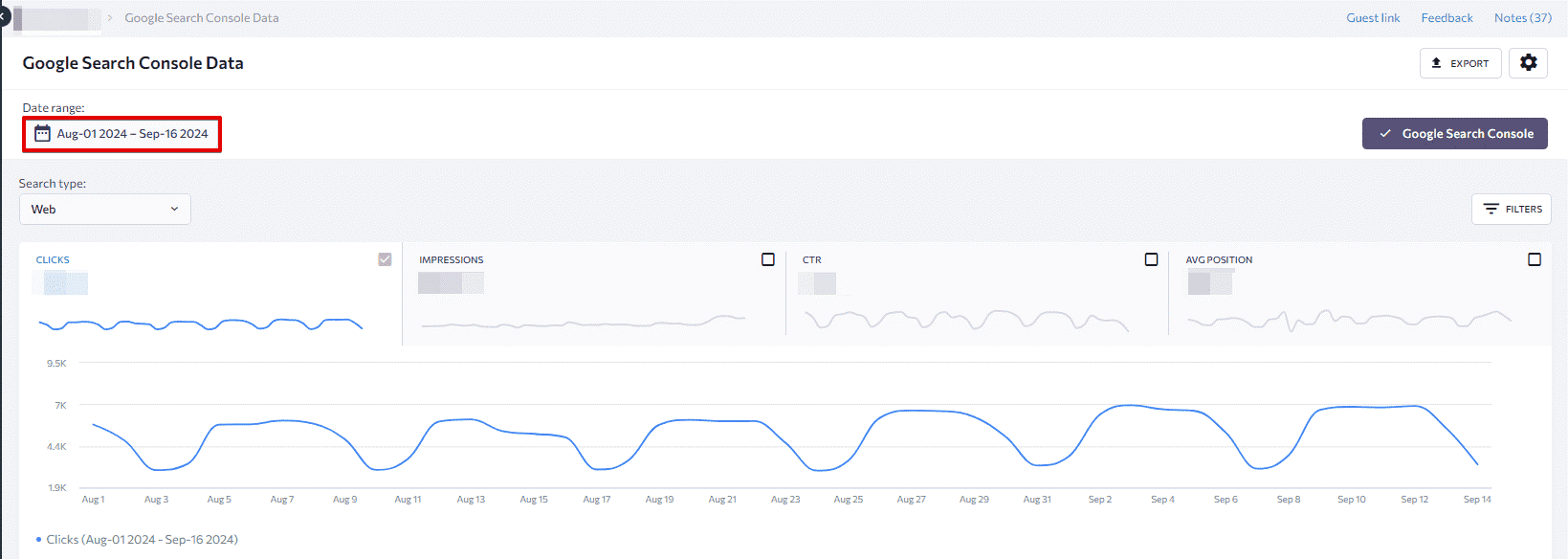The width and height of the screenshot is (1568, 559).
Task: Click the Sep 14 axis label
Action: (1477, 500)
